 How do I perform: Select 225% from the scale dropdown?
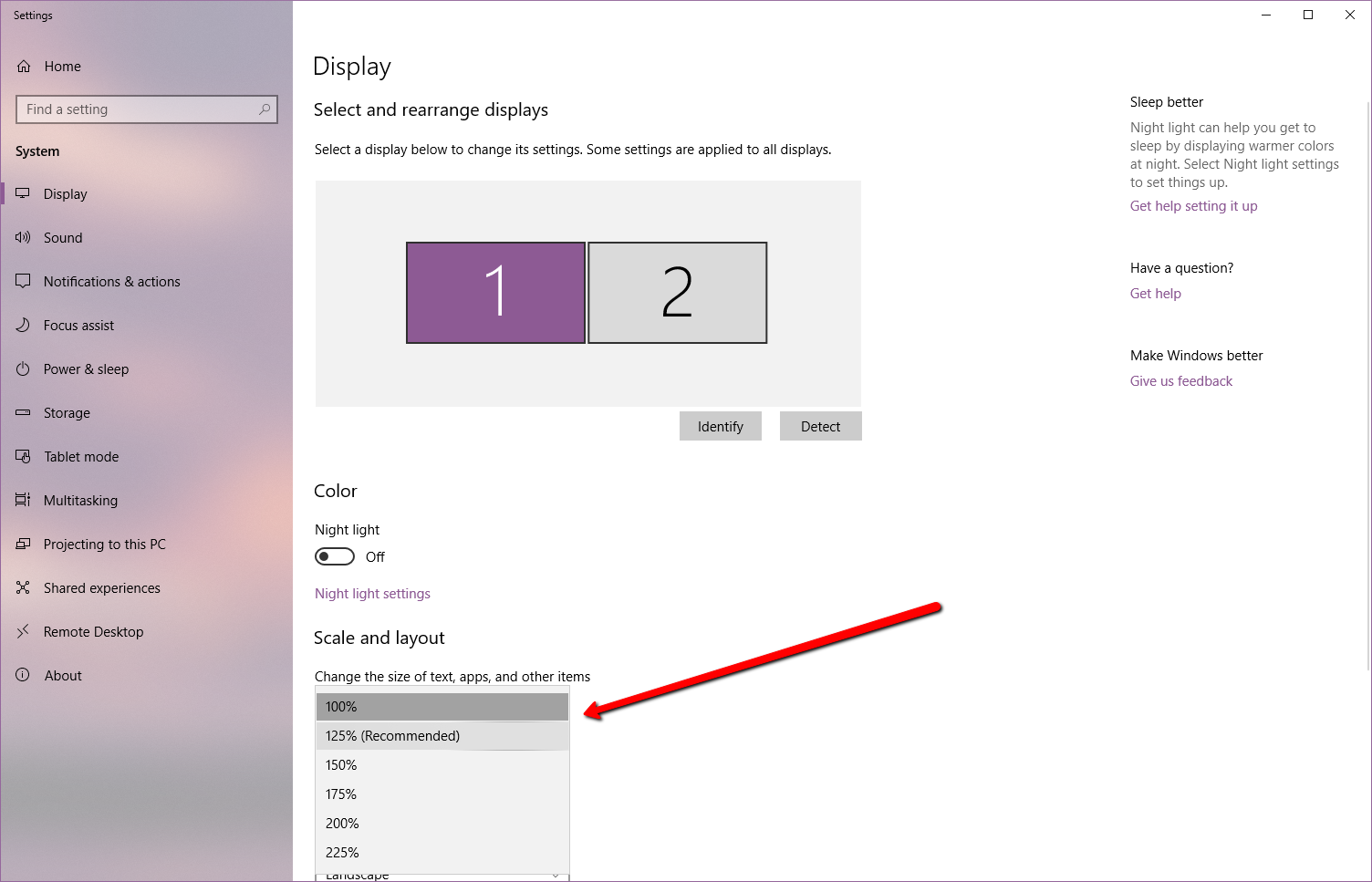click(442, 853)
